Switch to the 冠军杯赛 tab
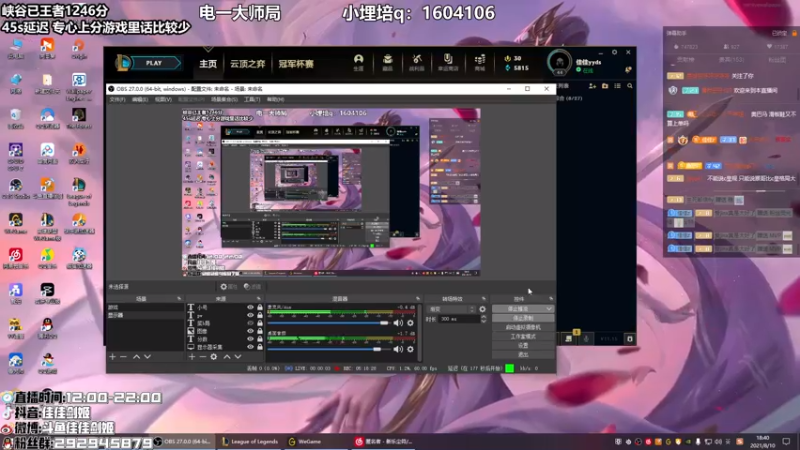The height and width of the screenshot is (450, 800). (296, 64)
